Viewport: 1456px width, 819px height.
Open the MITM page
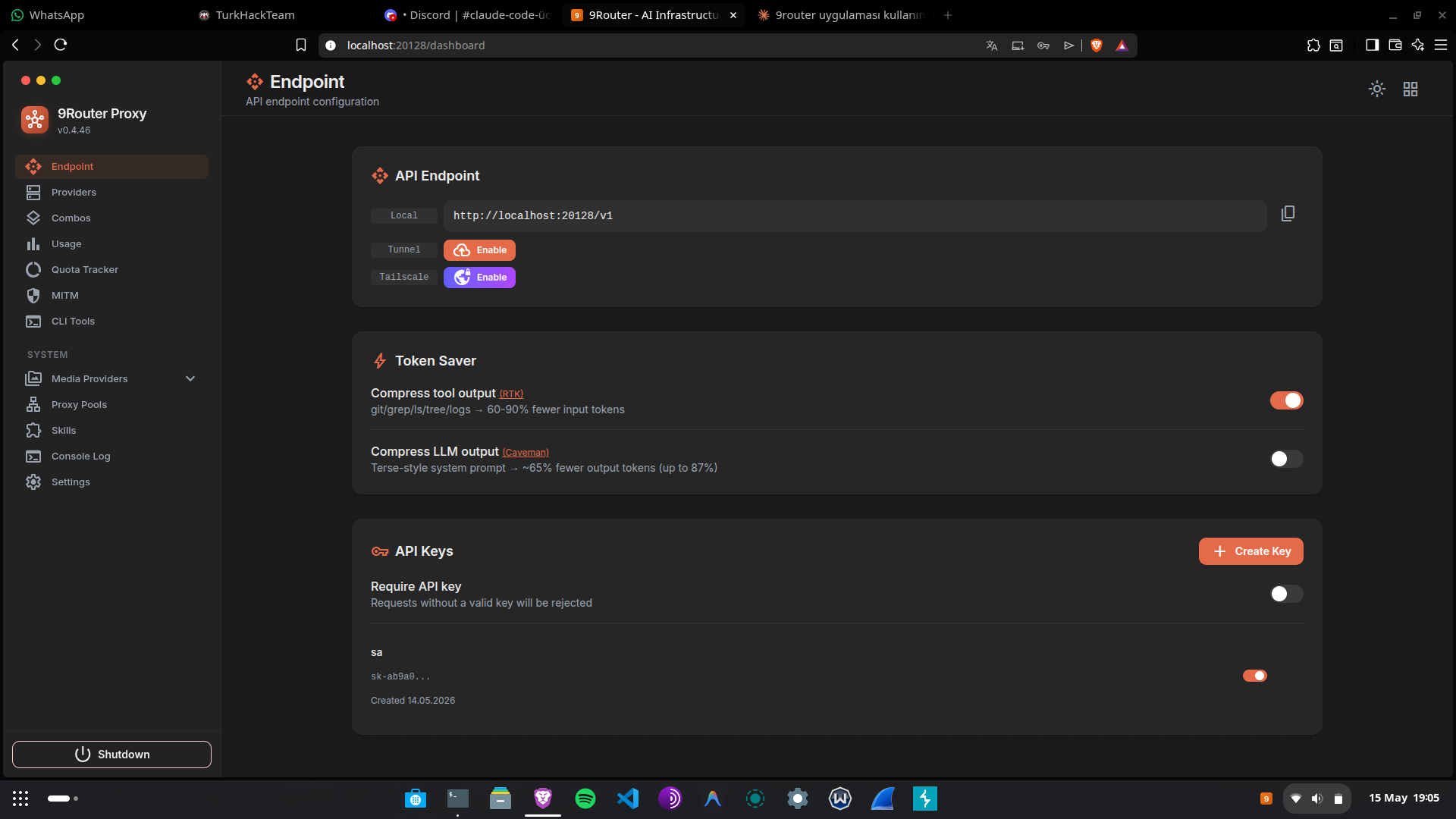(x=111, y=296)
